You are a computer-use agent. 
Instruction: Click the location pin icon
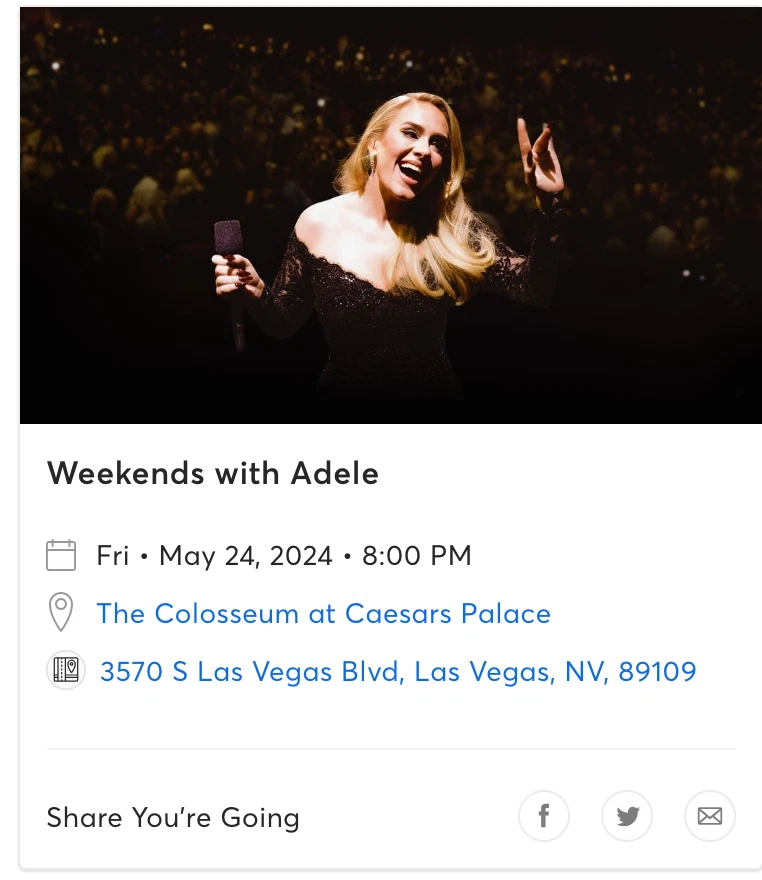(x=61, y=612)
